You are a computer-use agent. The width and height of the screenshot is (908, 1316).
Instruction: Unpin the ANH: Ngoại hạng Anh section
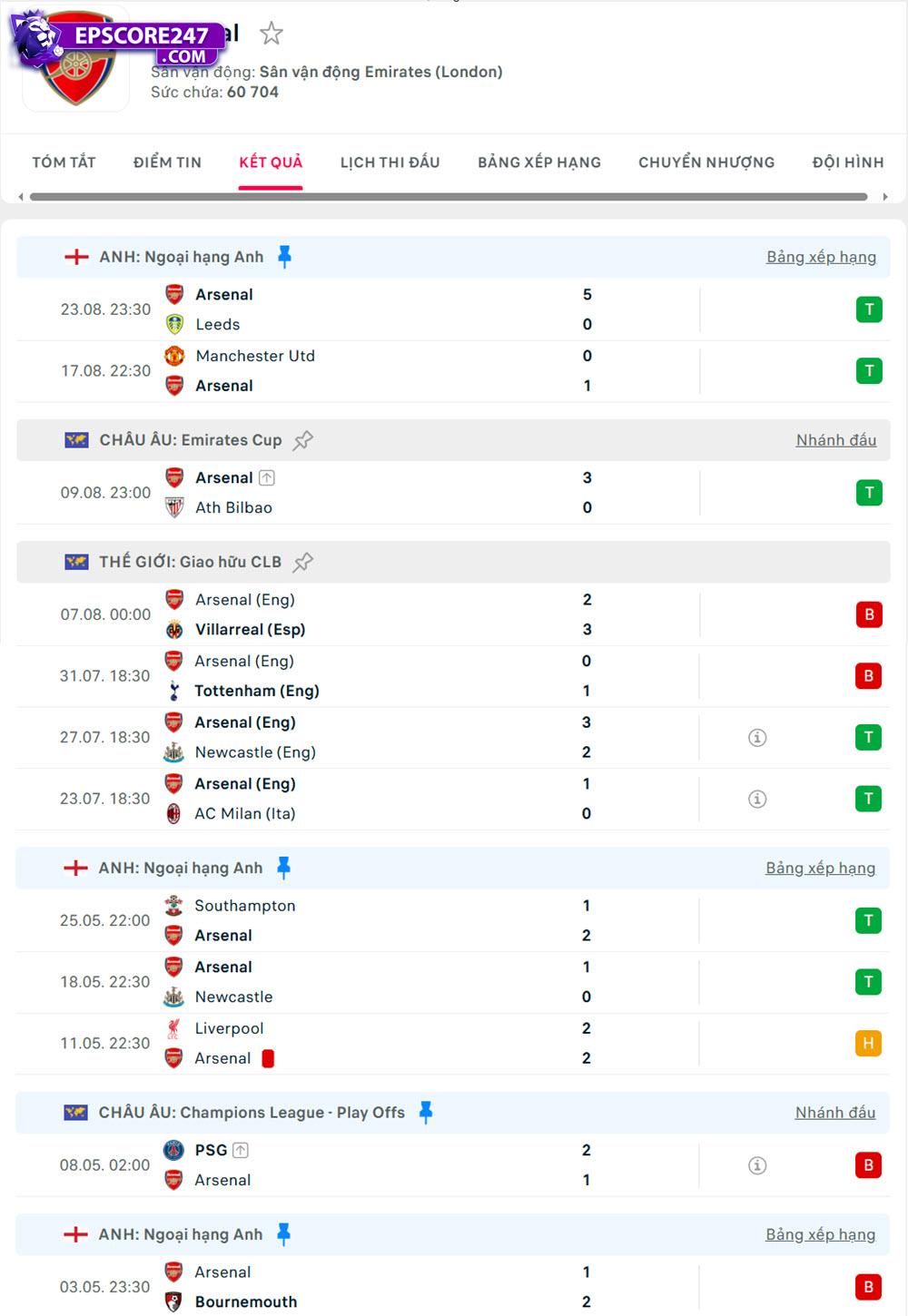[284, 256]
